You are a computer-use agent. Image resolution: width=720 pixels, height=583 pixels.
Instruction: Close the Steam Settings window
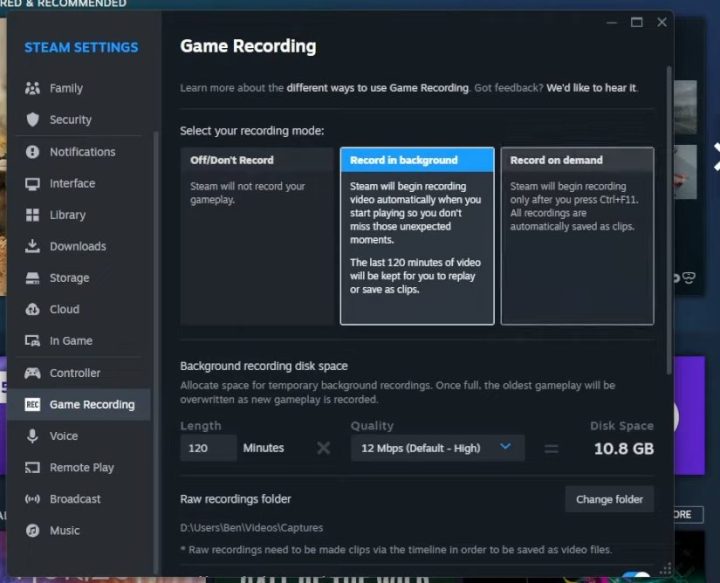662,22
